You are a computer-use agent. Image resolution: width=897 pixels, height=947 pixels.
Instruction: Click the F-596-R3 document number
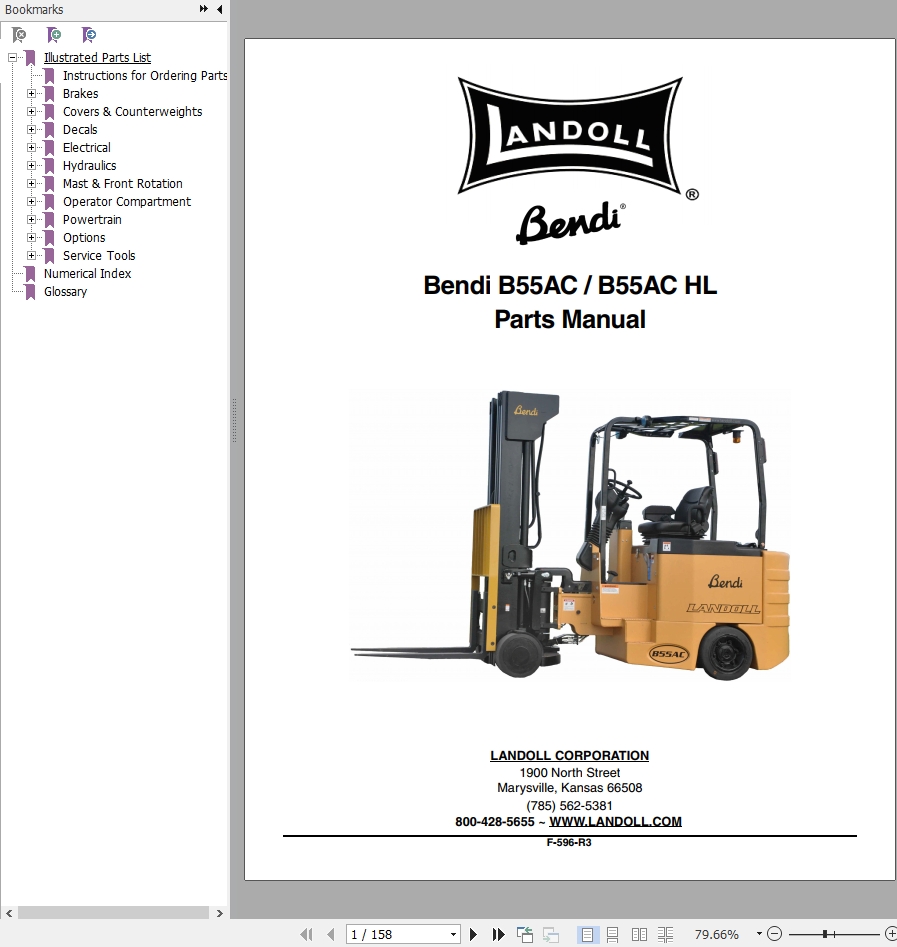(x=569, y=843)
